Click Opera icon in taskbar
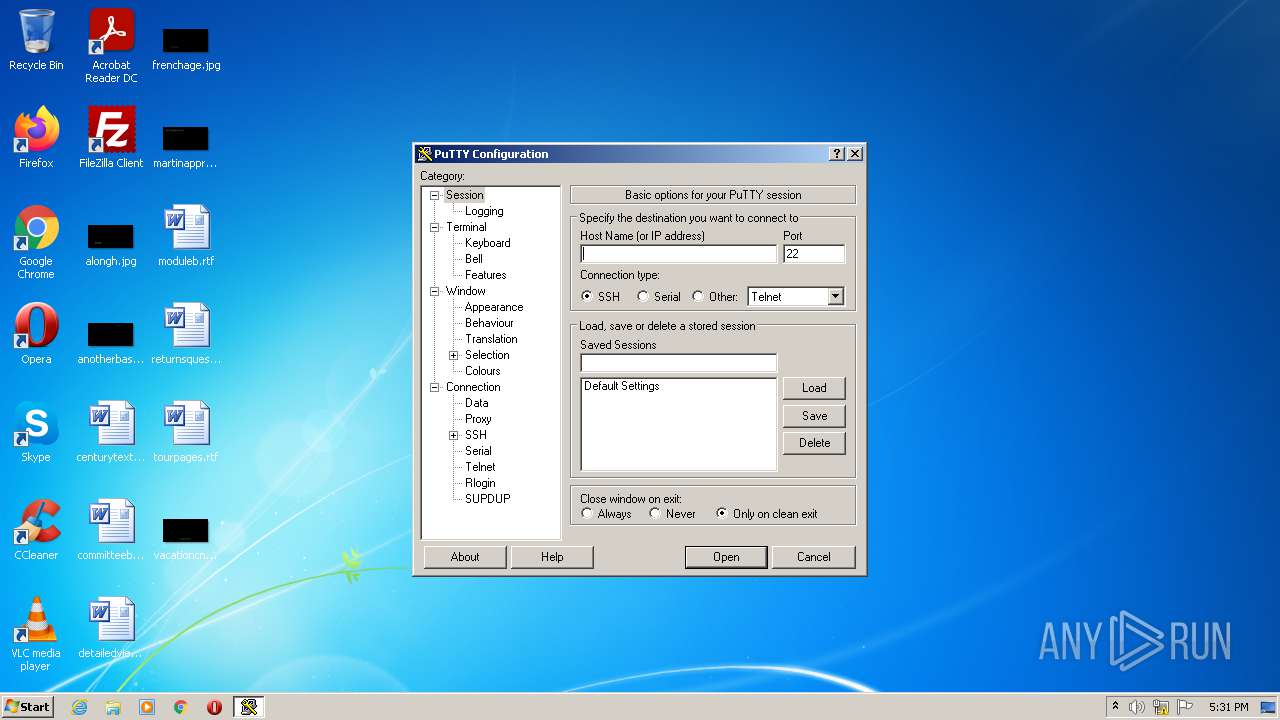Image resolution: width=1280 pixels, height=720 pixels. point(214,707)
